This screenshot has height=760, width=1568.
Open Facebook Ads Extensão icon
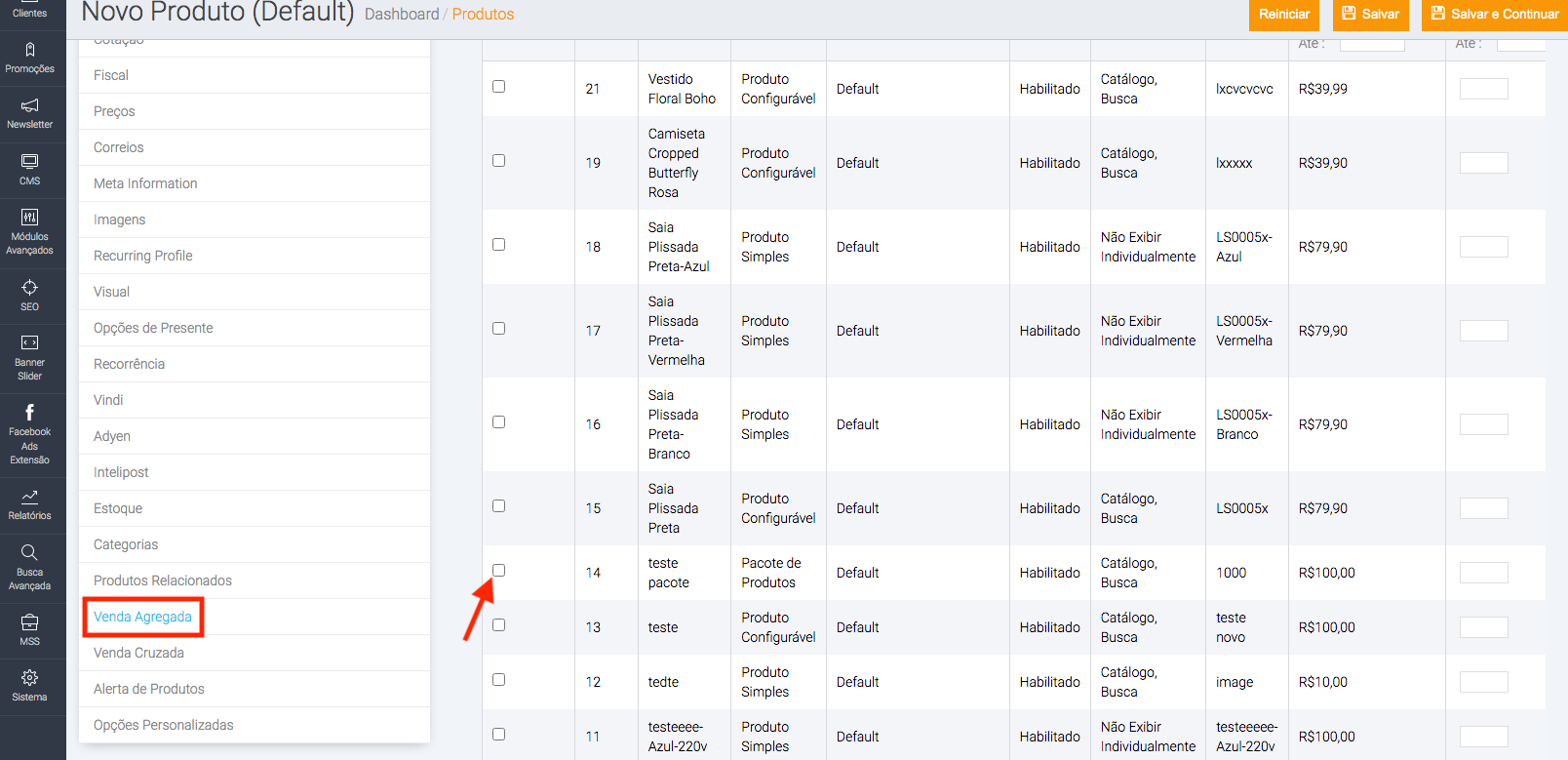[30, 412]
